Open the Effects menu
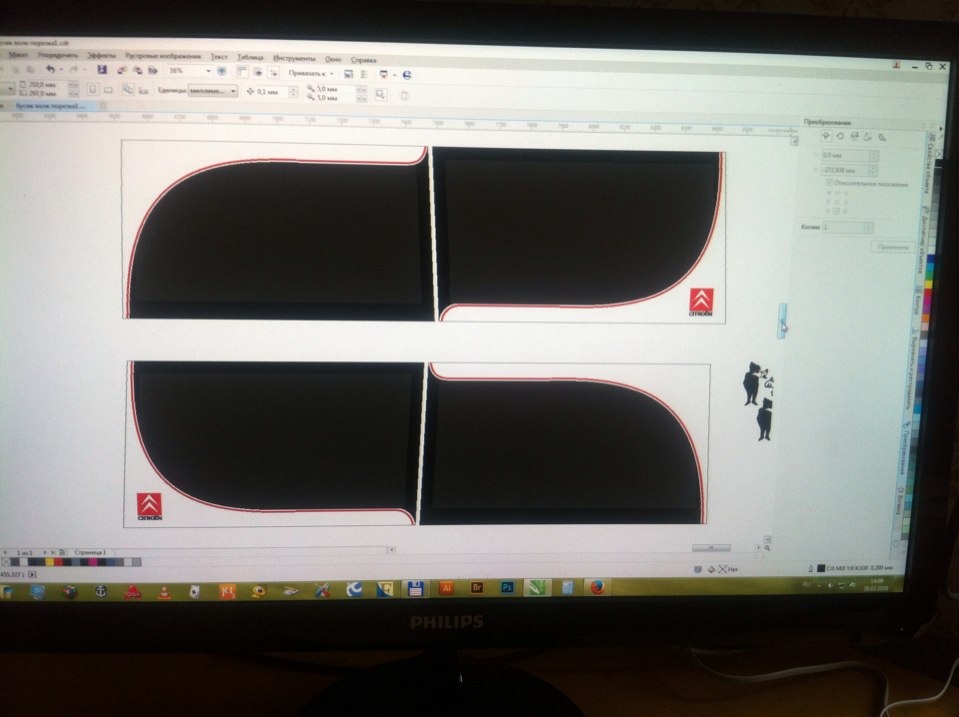Image resolution: width=959 pixels, height=717 pixels. [x=102, y=55]
